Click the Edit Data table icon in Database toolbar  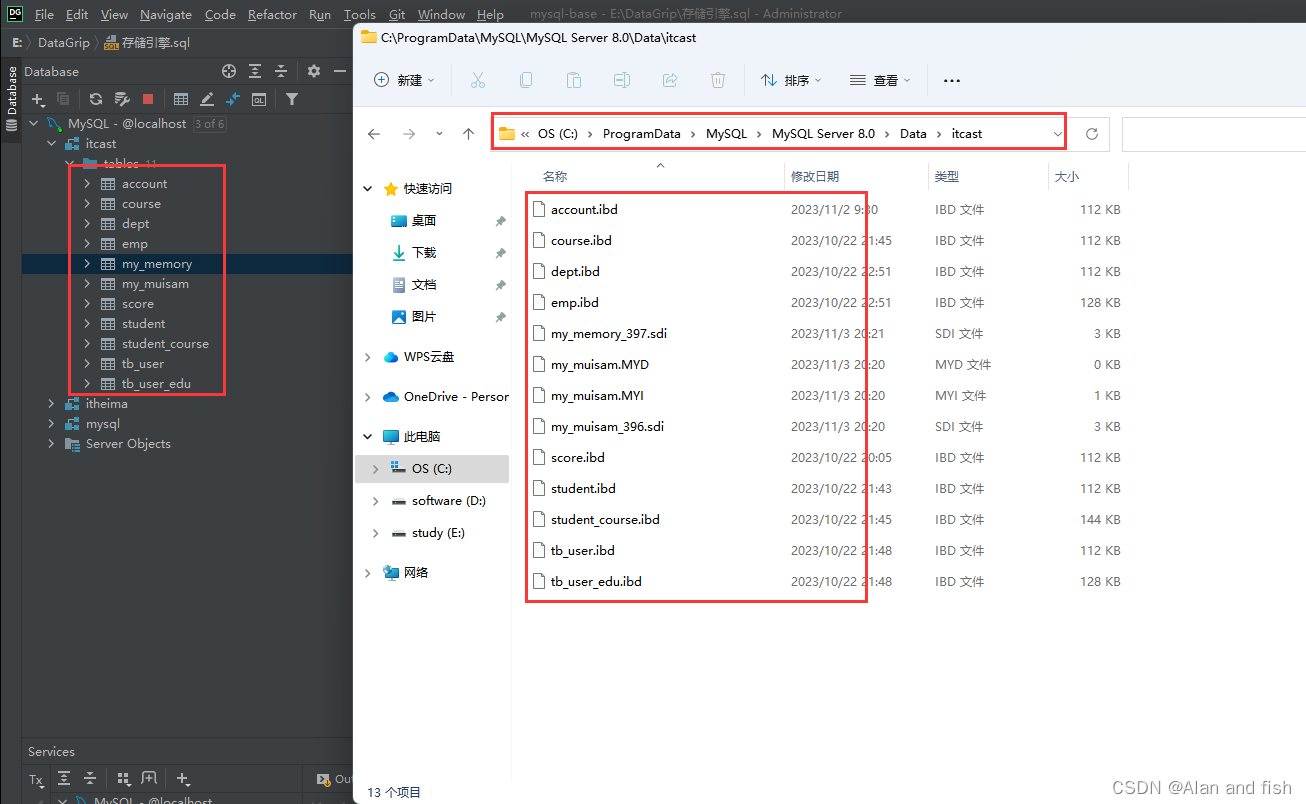tap(181, 99)
